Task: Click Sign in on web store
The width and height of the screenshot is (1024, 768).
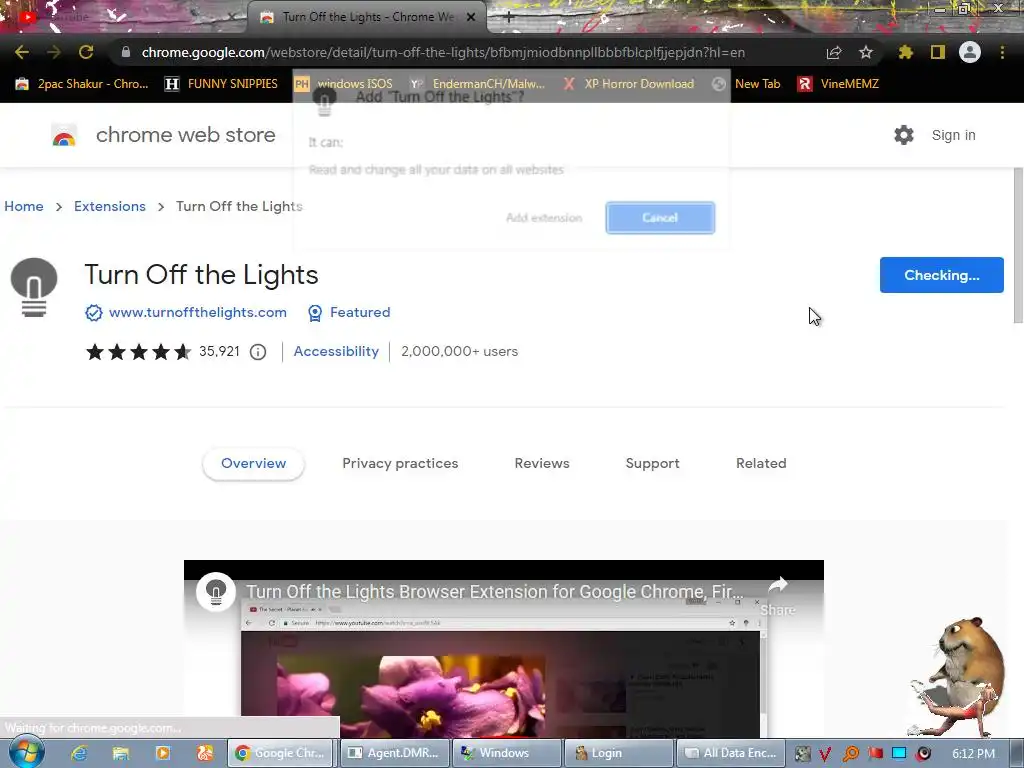Action: [x=953, y=135]
